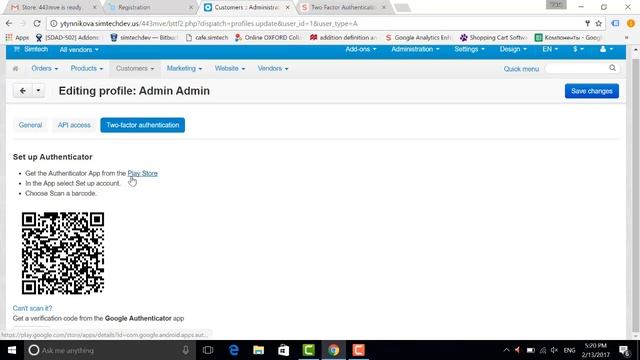Reload the page in Chrome
The image size is (640, 360).
pos(37,24)
